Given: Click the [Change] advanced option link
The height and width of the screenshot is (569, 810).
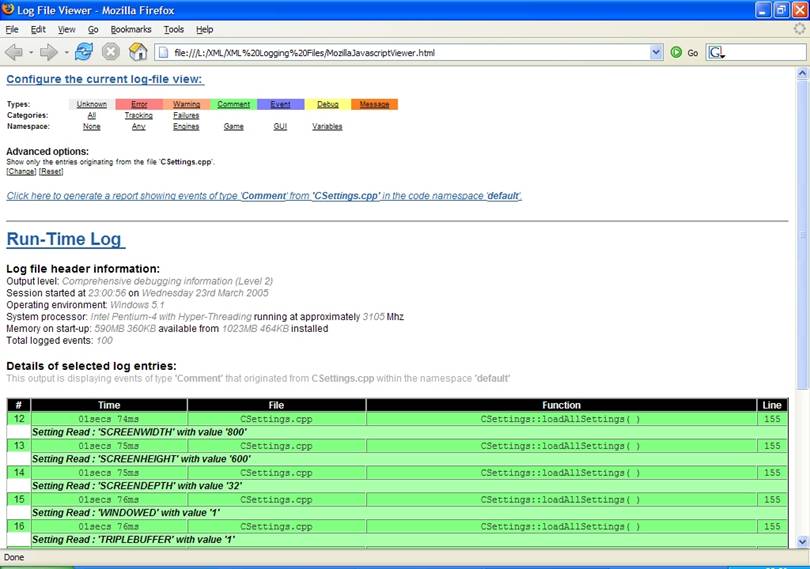Looking at the screenshot, I should tap(21, 172).
